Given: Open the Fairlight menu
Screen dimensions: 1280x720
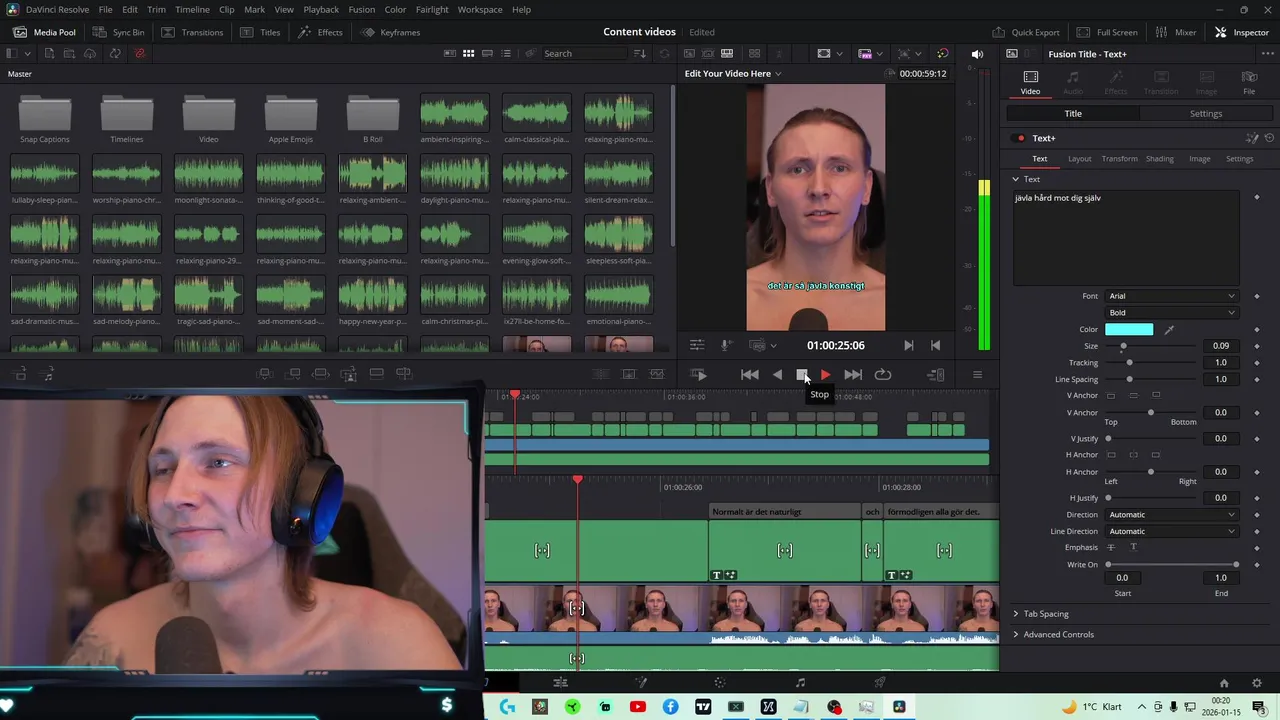Looking at the screenshot, I should [432, 9].
